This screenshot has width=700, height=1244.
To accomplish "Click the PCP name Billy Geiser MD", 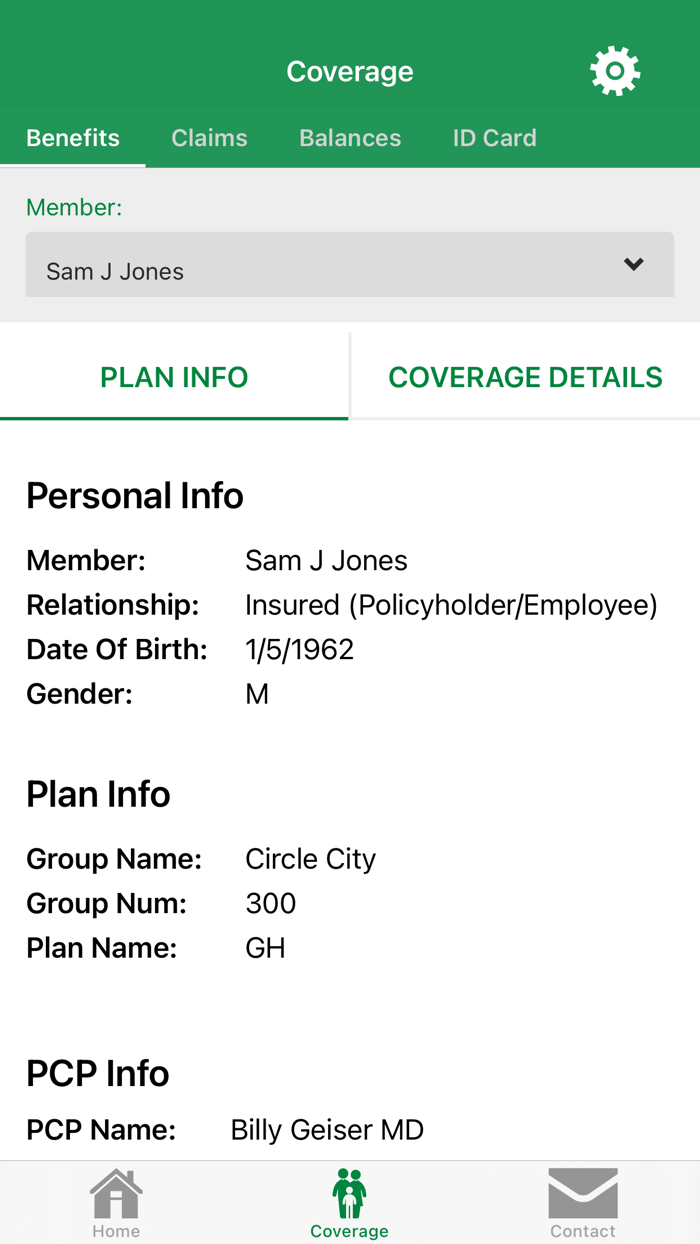I will (327, 1130).
